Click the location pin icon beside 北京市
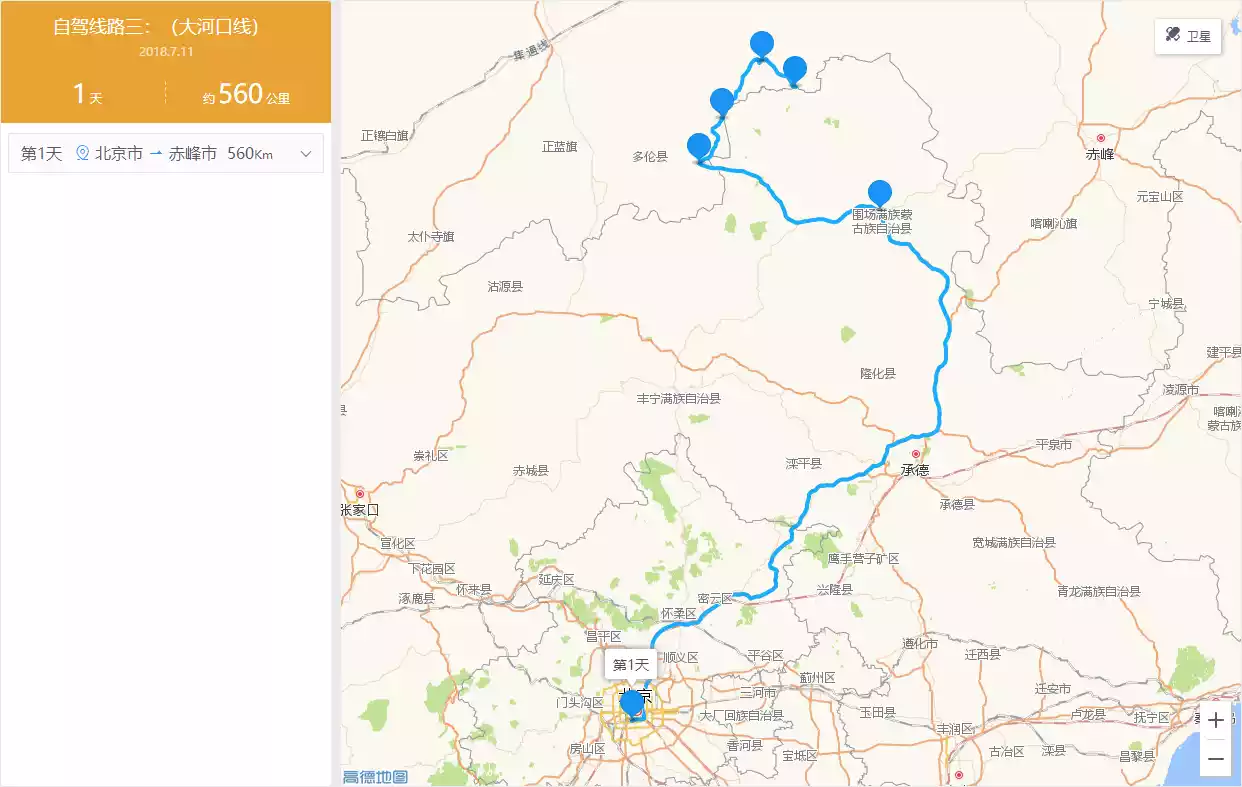 83,154
